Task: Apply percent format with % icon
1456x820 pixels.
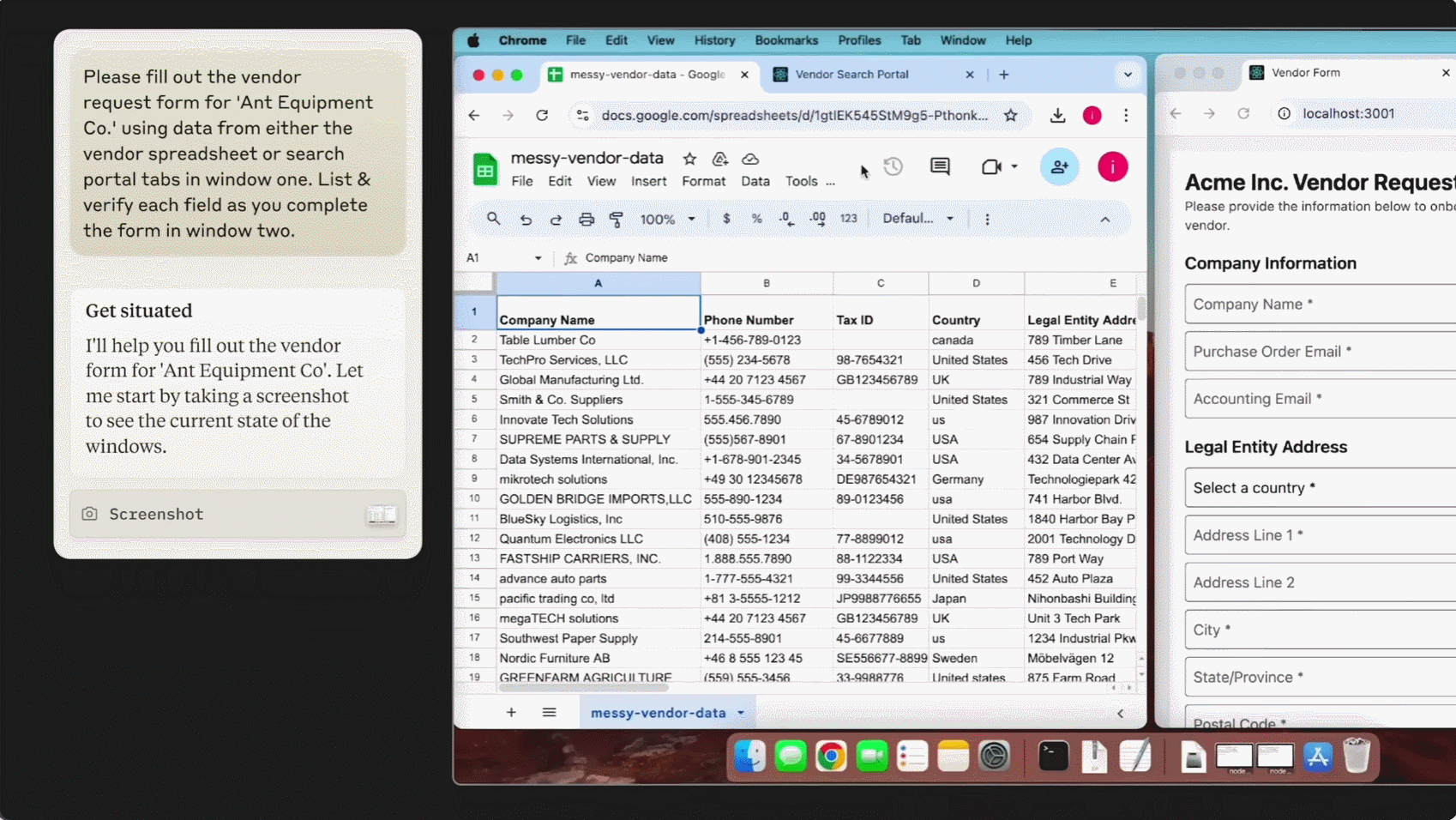Action: (756, 219)
